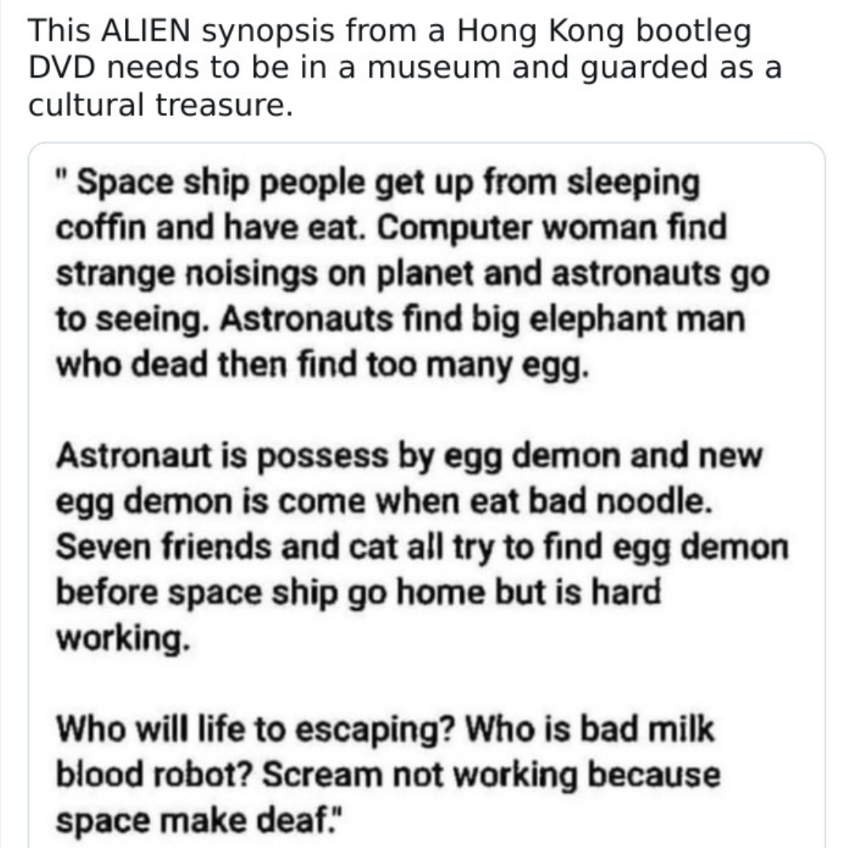Click the "cultural treasure." caption line
This screenshot has width=853, height=848.
[160, 105]
